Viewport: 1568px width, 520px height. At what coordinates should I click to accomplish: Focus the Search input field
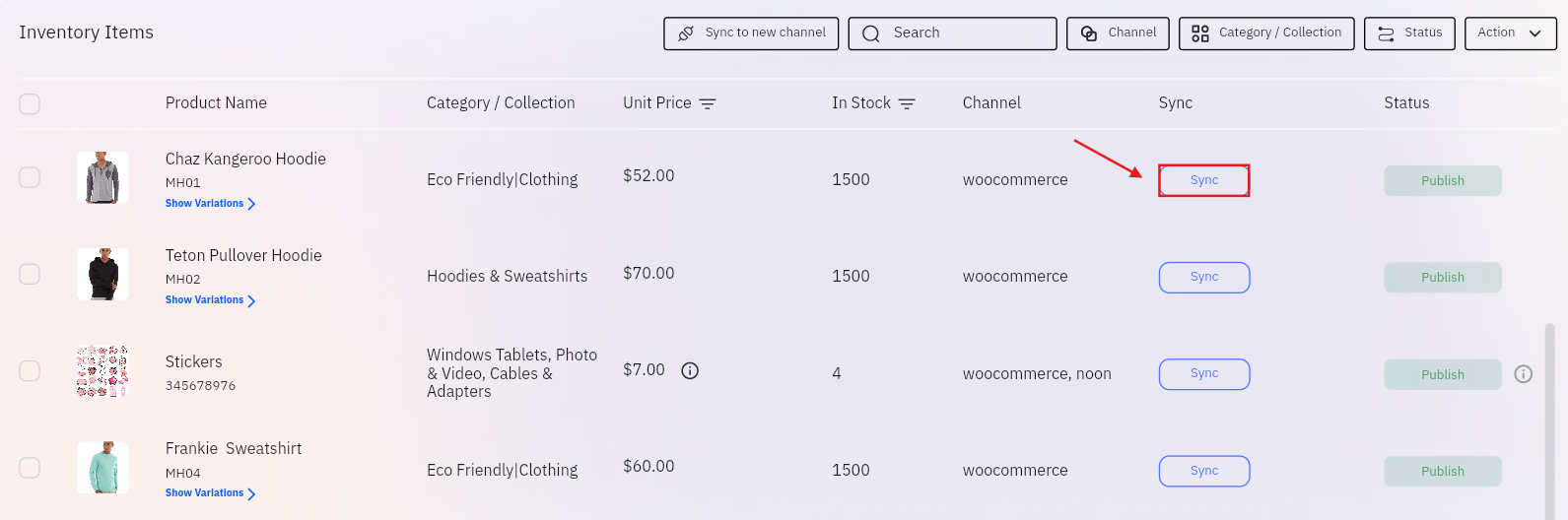point(952,32)
